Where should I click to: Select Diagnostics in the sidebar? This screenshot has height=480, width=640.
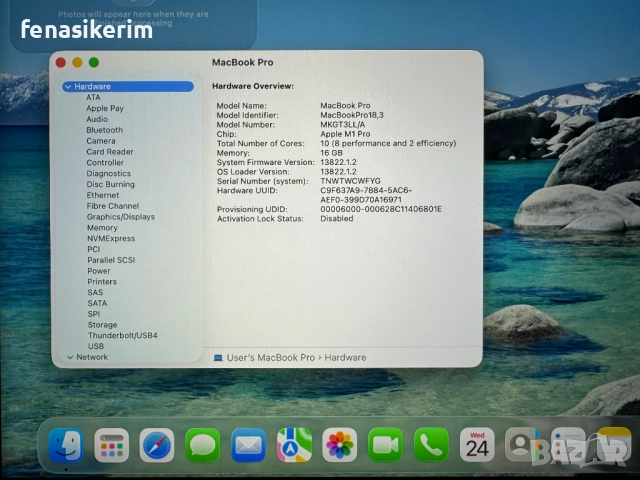pos(109,173)
